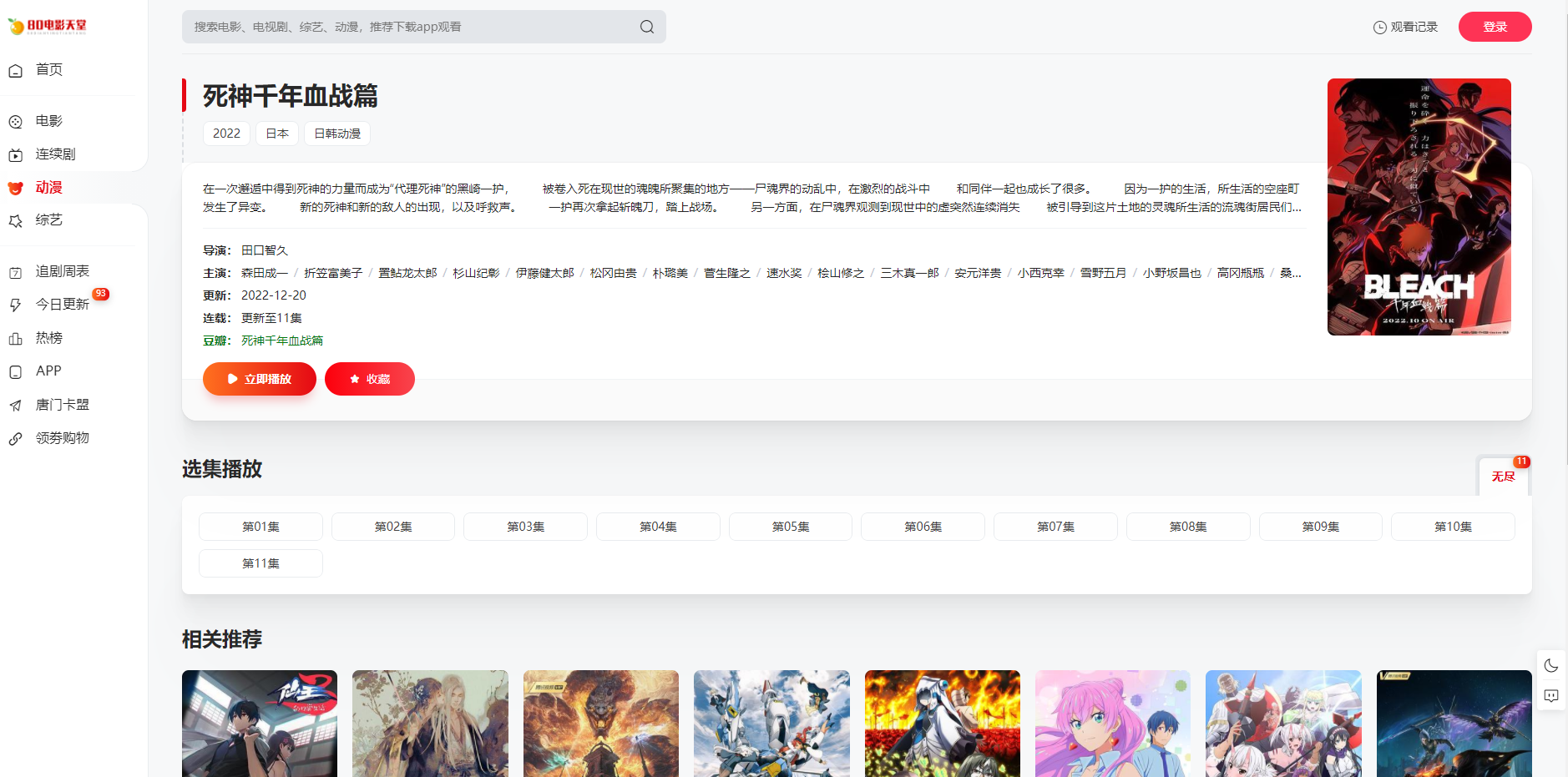The height and width of the screenshot is (777, 1568).
Task: Play episode 第08集
Action: click(1188, 527)
